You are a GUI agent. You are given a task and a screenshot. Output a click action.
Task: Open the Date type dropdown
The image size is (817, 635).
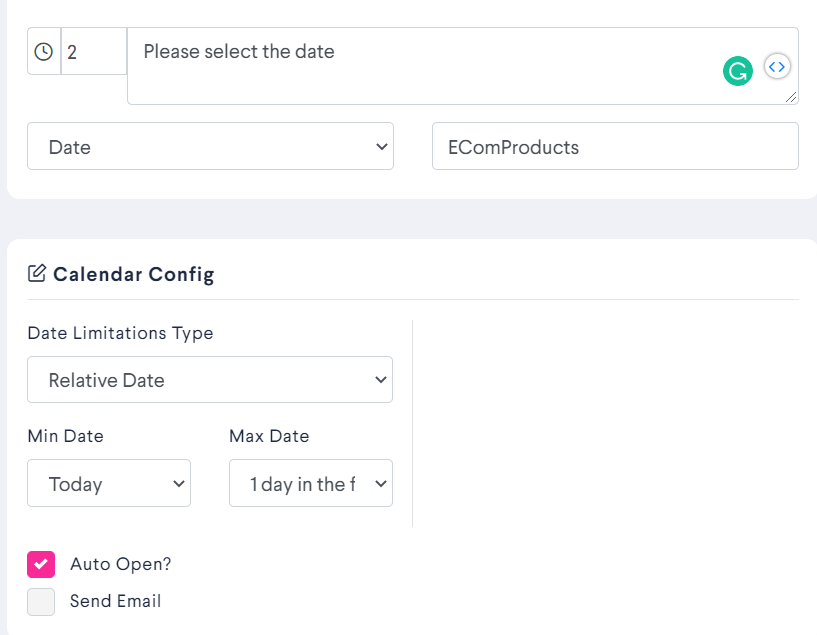coord(211,146)
